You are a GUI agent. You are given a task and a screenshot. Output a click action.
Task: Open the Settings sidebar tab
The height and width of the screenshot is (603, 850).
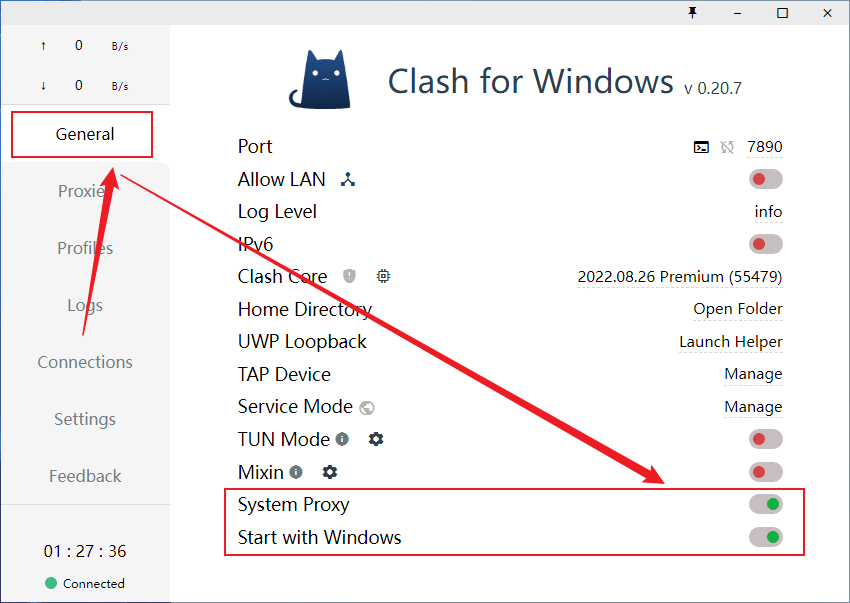tap(85, 419)
